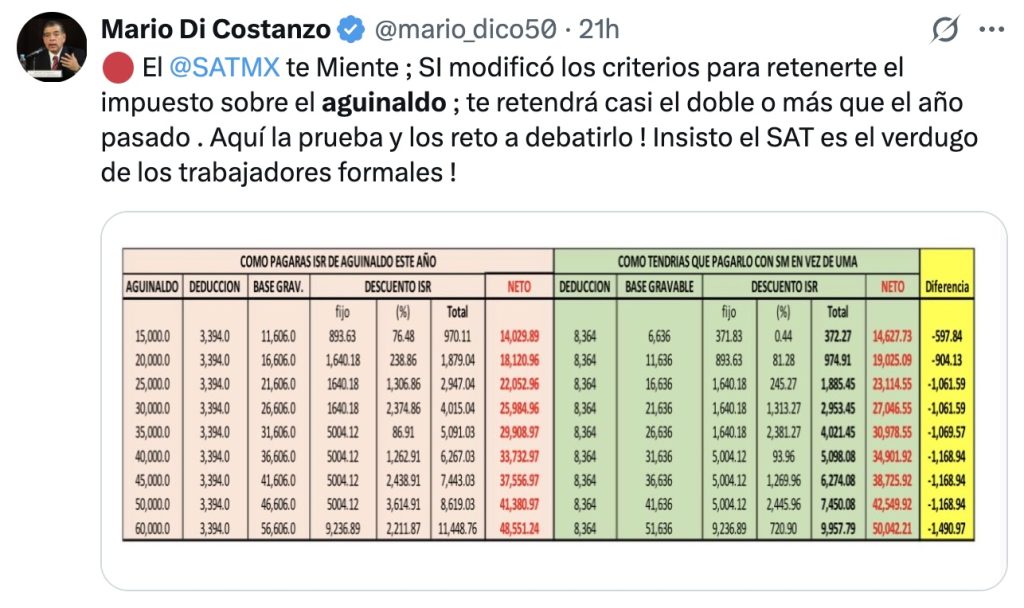Click the yellow Diferencia column header

click(x=945, y=285)
